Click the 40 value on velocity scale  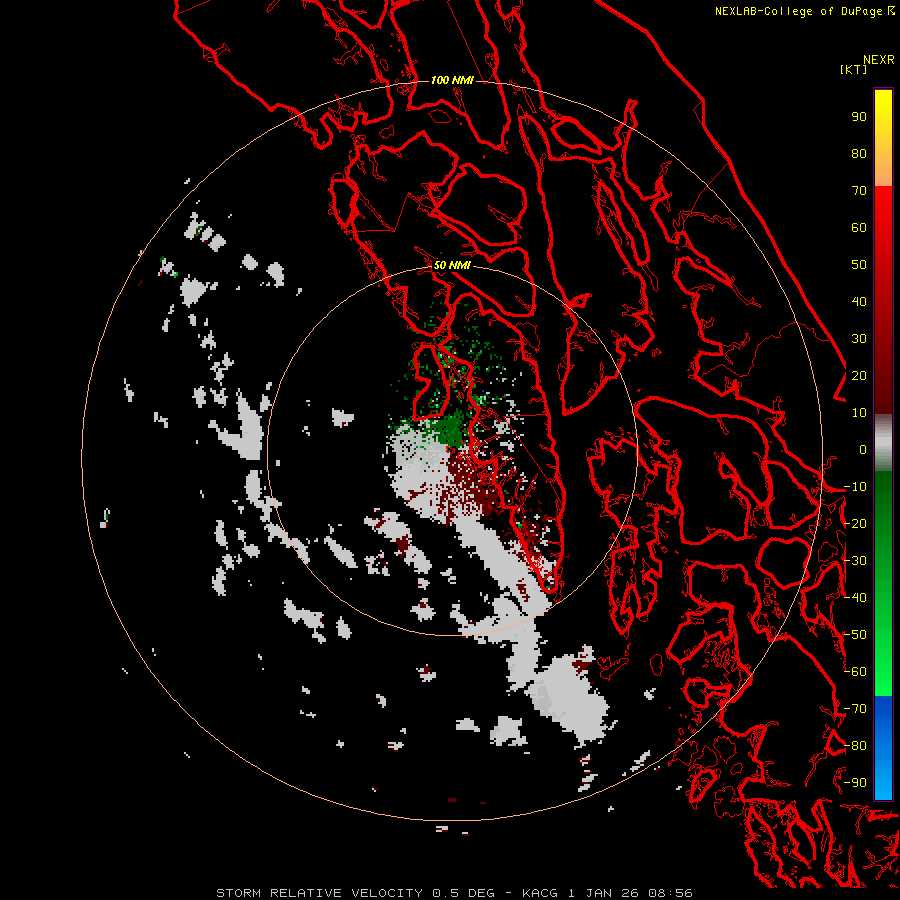pos(859,302)
